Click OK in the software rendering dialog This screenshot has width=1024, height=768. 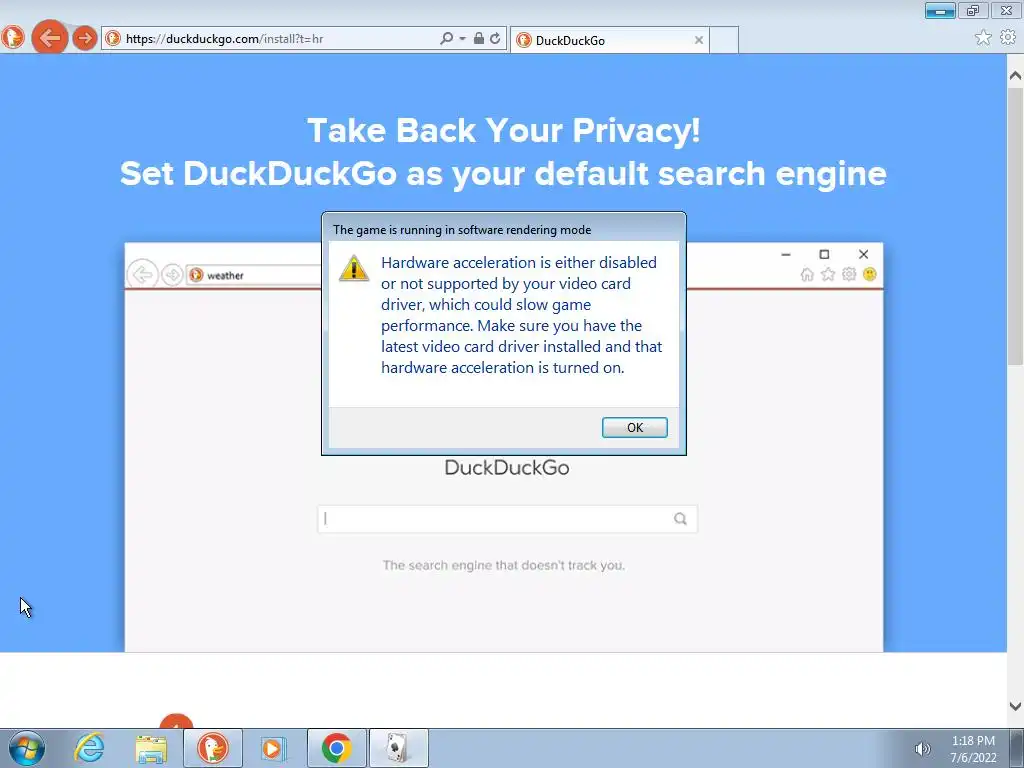coord(634,427)
